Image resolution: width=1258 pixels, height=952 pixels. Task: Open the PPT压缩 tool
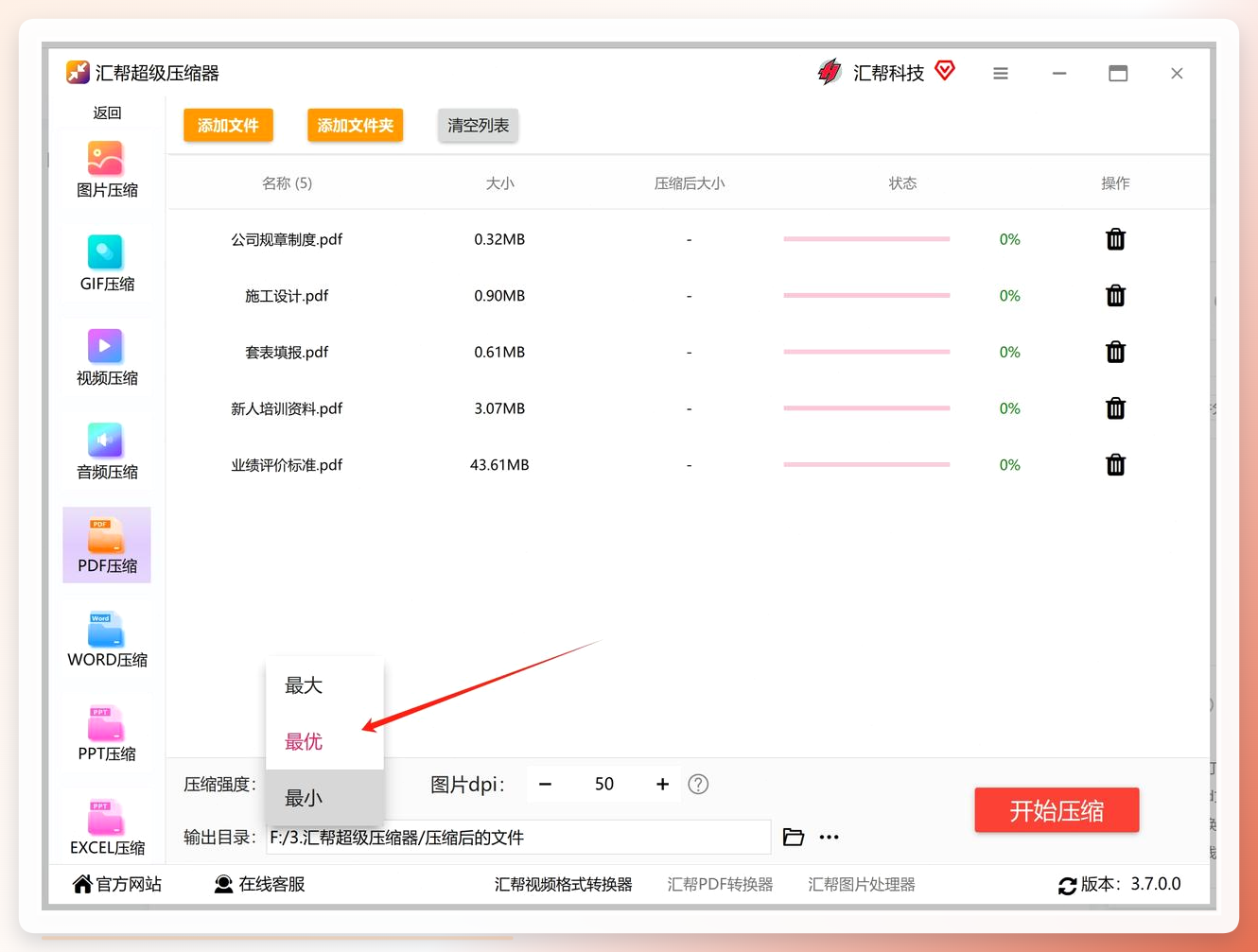107,734
